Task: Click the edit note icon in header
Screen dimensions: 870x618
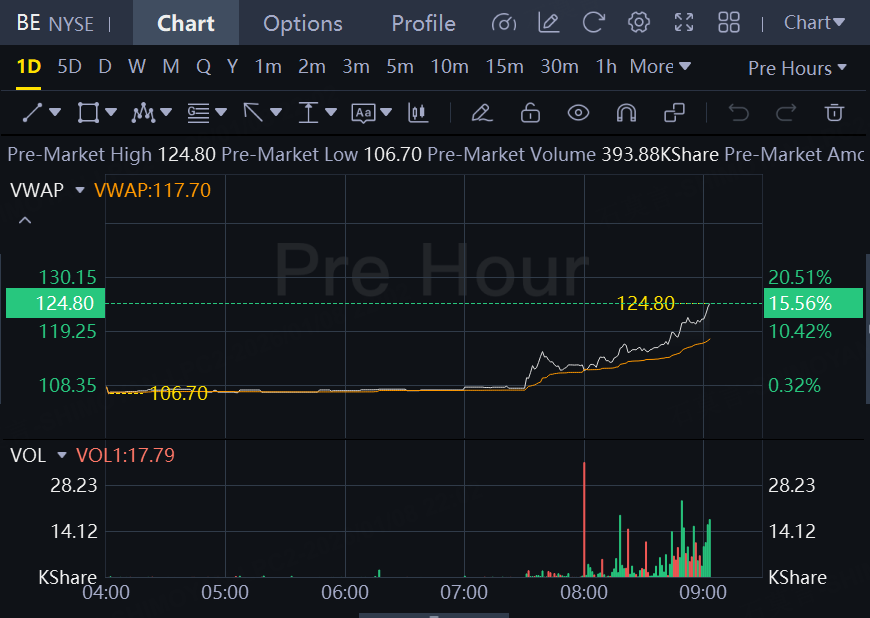Action: 548,23
